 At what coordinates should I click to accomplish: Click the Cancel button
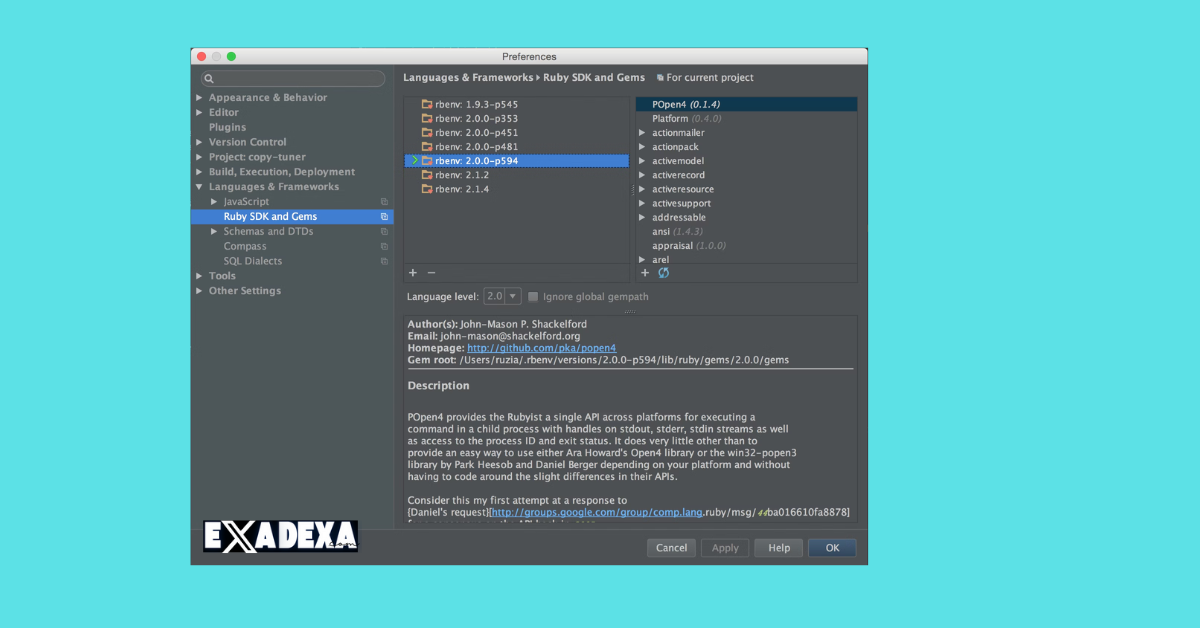671,548
